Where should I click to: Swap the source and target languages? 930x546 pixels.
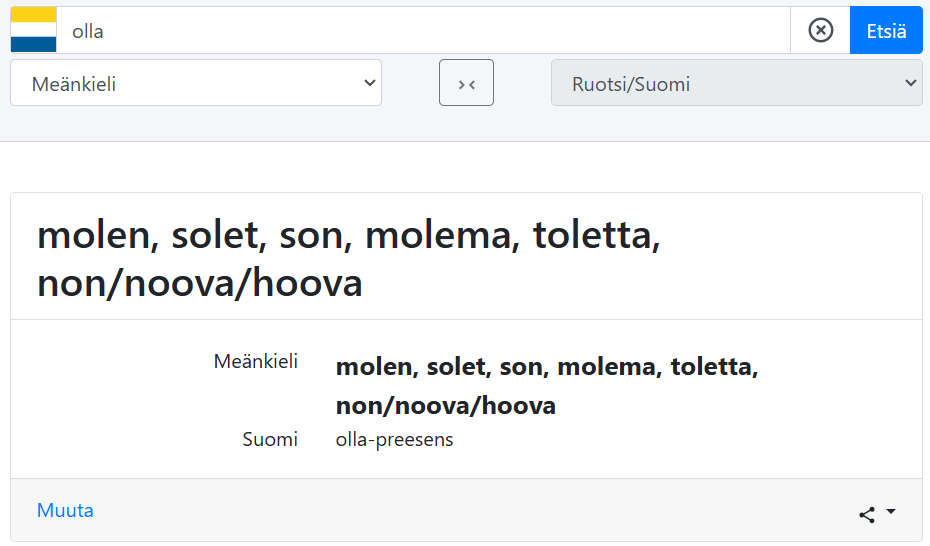click(x=466, y=83)
